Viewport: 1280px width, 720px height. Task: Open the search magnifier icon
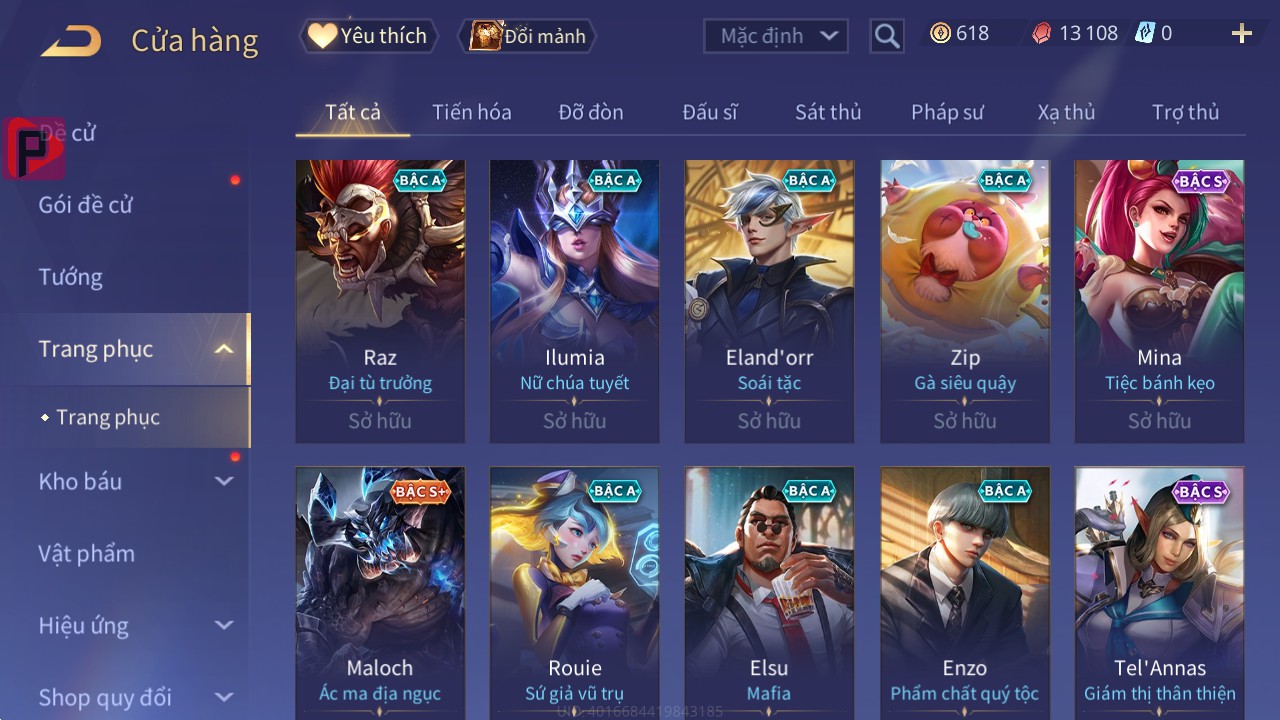[x=887, y=36]
